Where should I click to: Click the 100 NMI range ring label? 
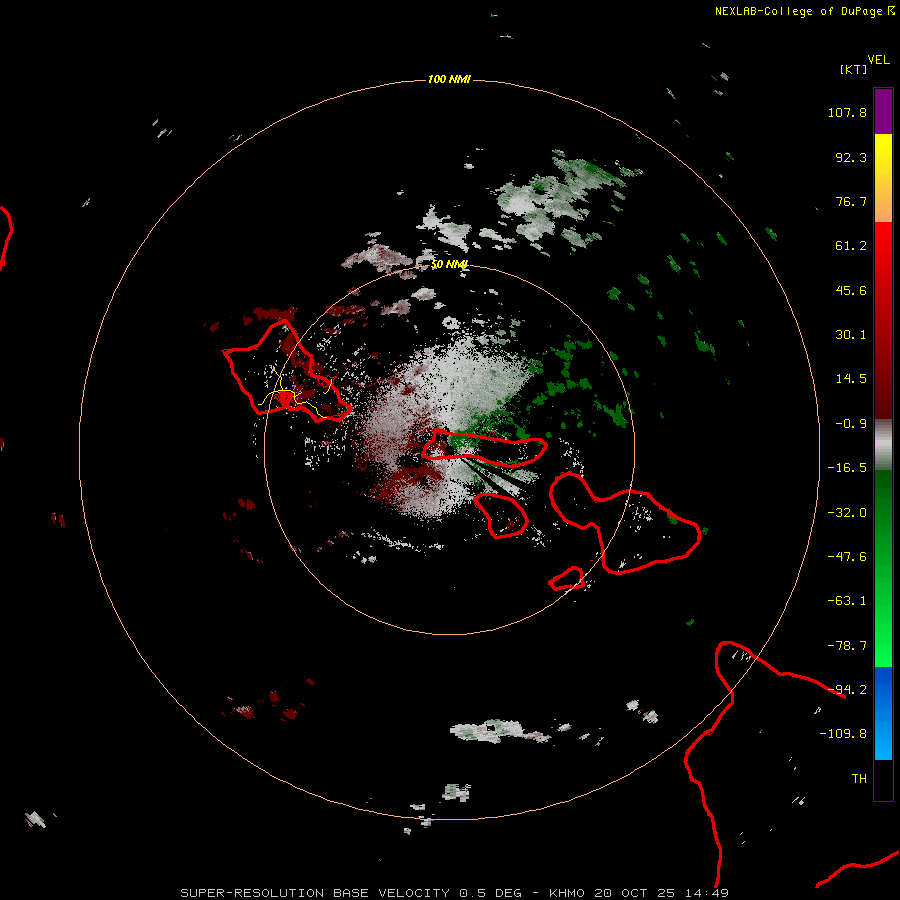(x=449, y=79)
